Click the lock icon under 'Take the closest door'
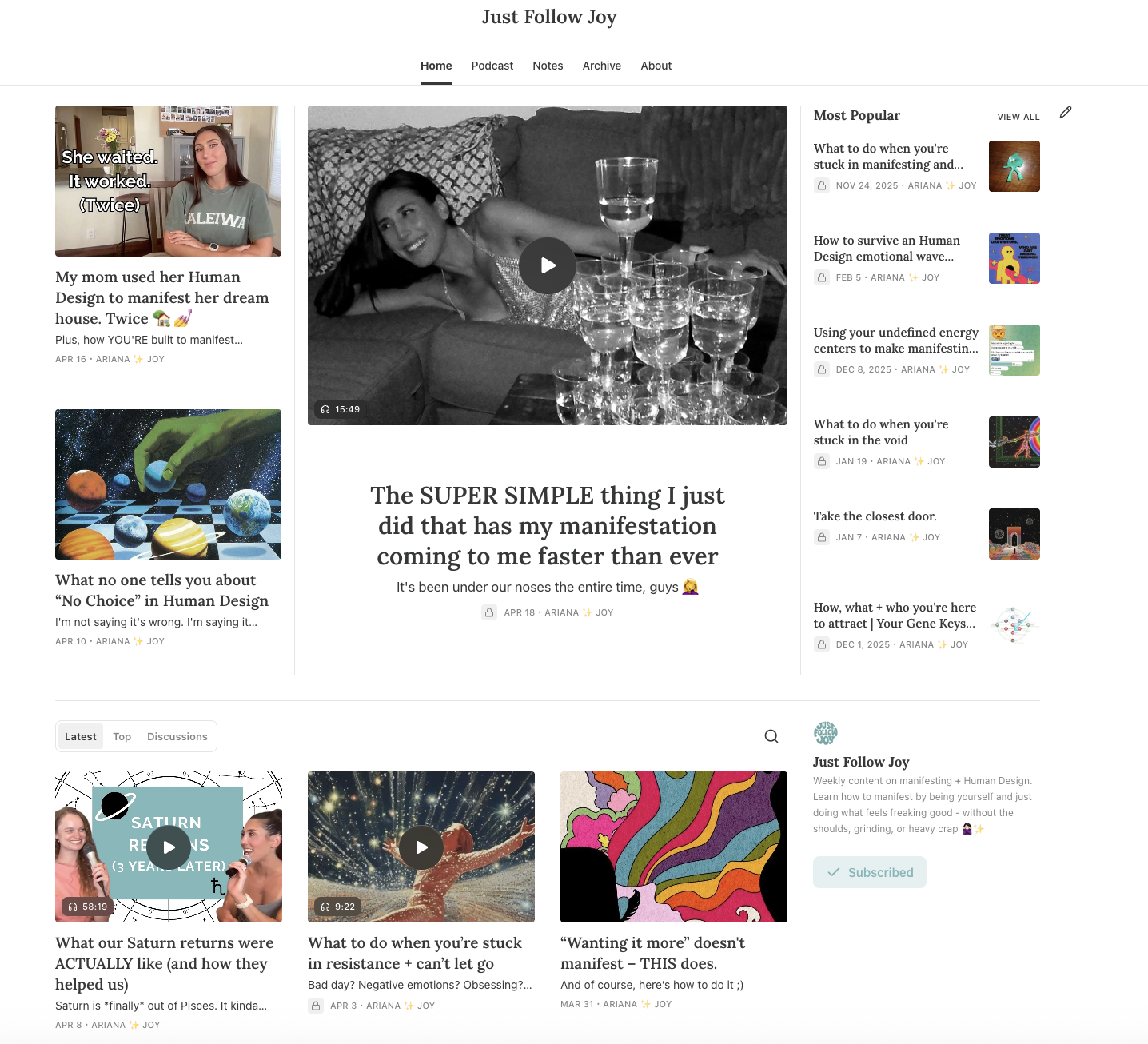Screen dimensions: 1148x1044 pos(822,537)
